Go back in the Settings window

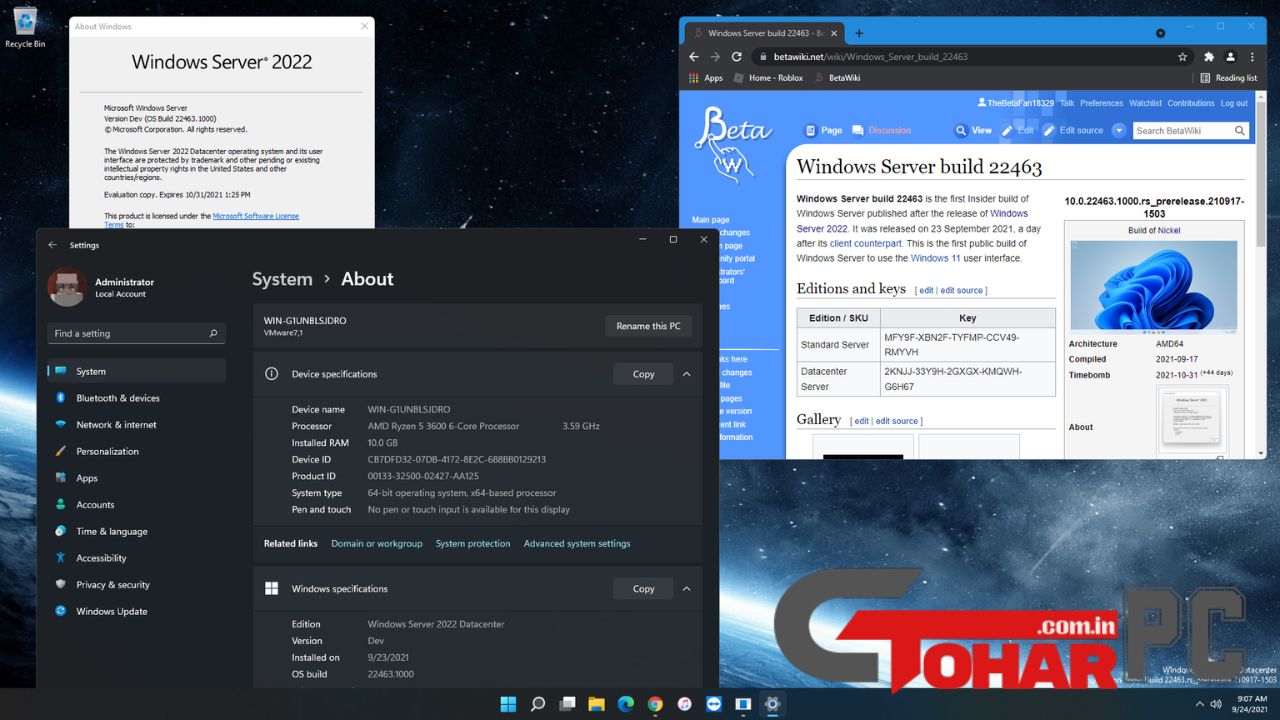(x=53, y=245)
